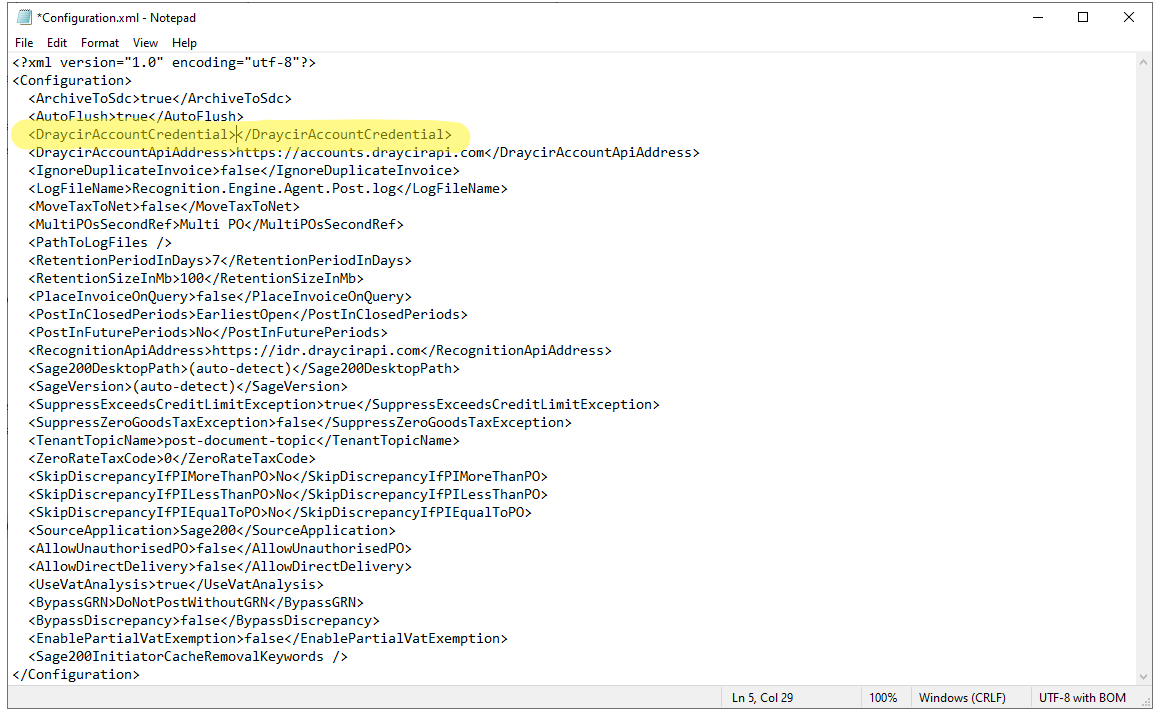Screen dimensions: 1160x714
Task: Click the UseVatAnalysis line
Action: point(176,585)
